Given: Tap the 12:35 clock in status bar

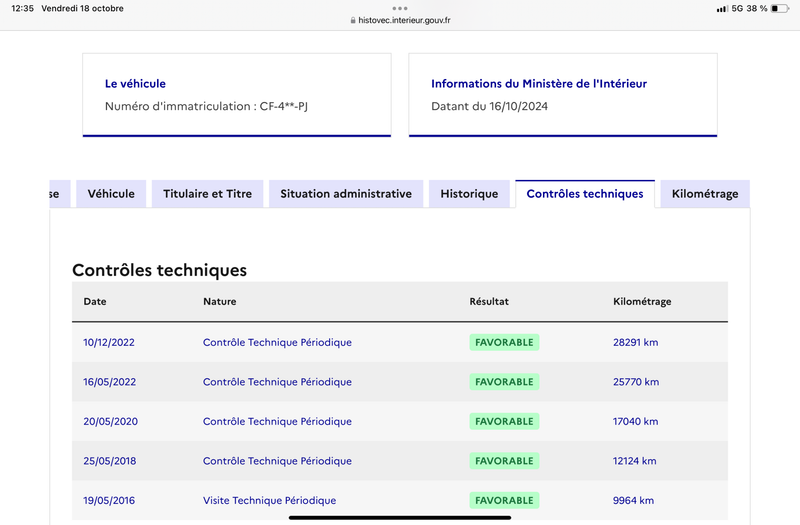Looking at the screenshot, I should coord(22,8).
